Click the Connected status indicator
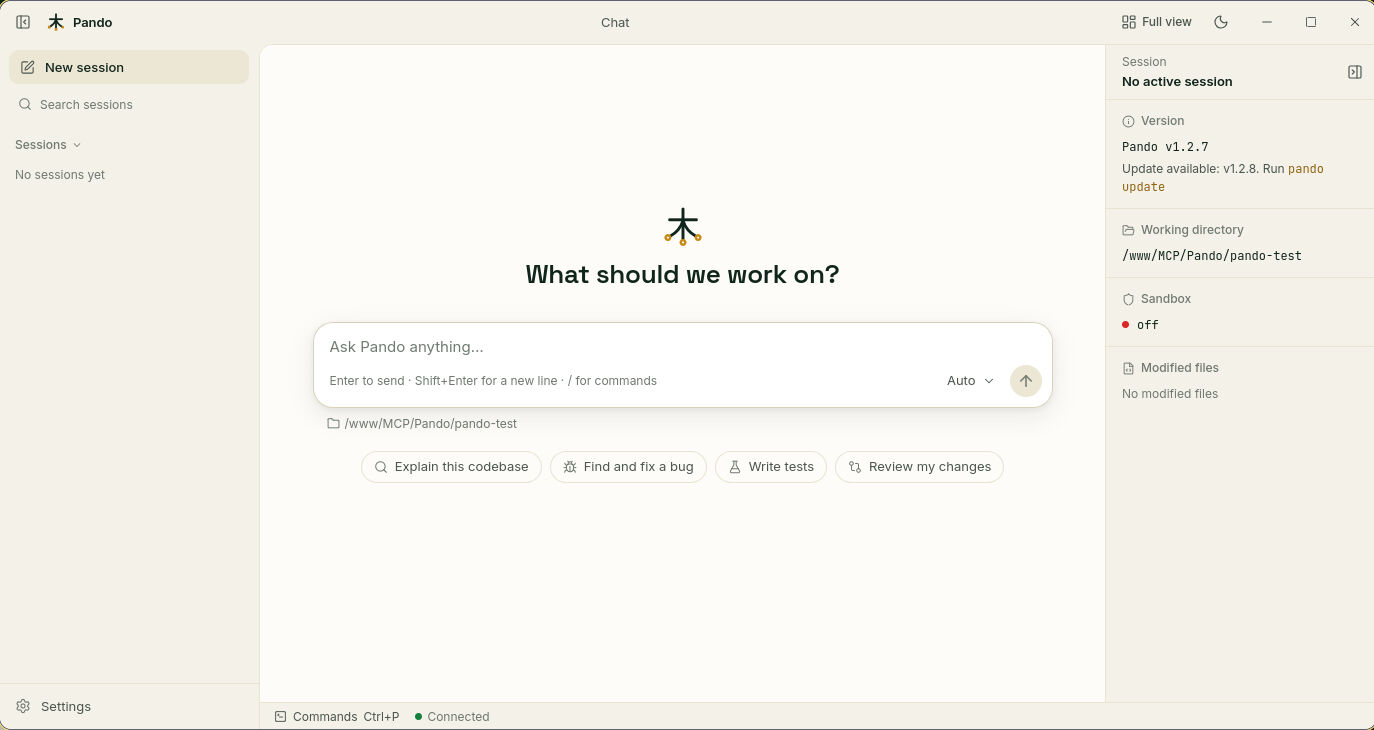The height and width of the screenshot is (730, 1374). [452, 717]
